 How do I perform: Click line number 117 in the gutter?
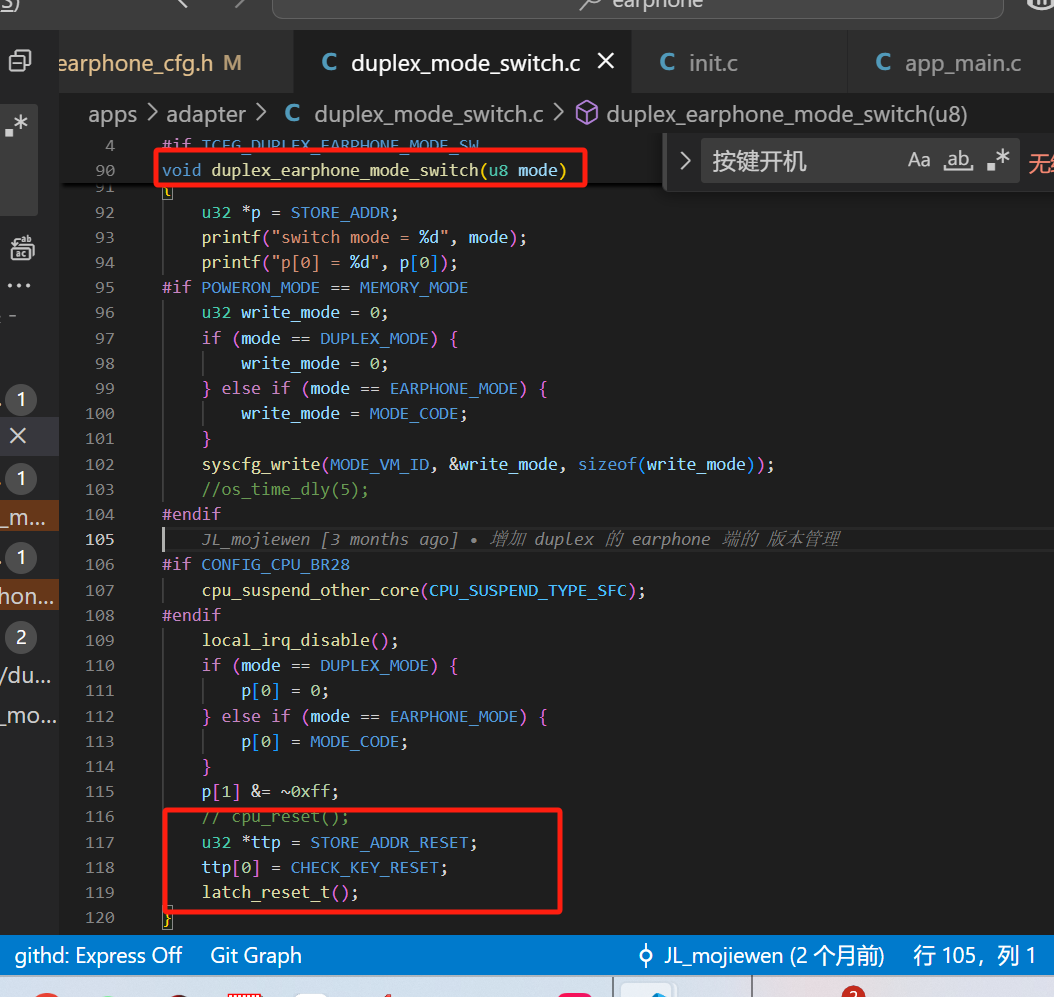[99, 842]
